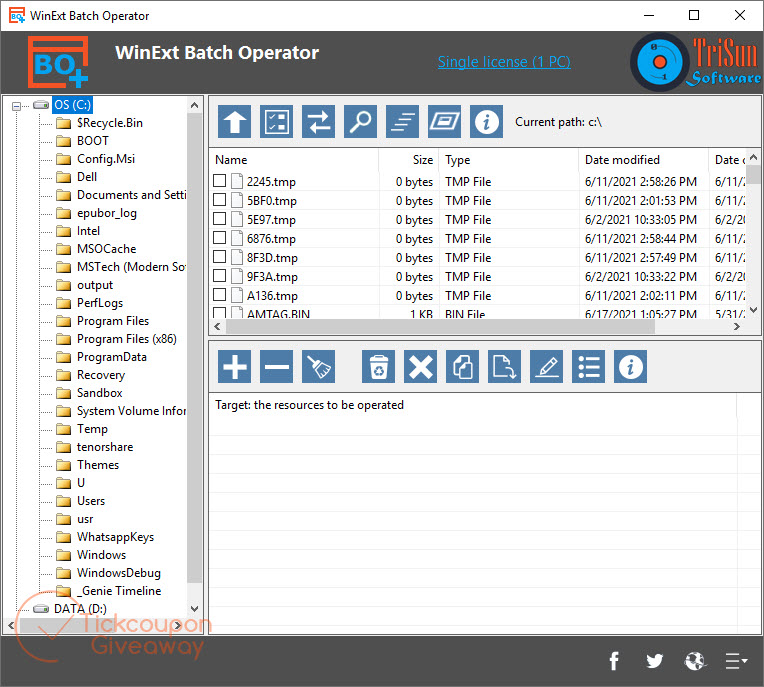The height and width of the screenshot is (687, 764).
Task: Click the select-all checklist icon
Action: (276, 122)
